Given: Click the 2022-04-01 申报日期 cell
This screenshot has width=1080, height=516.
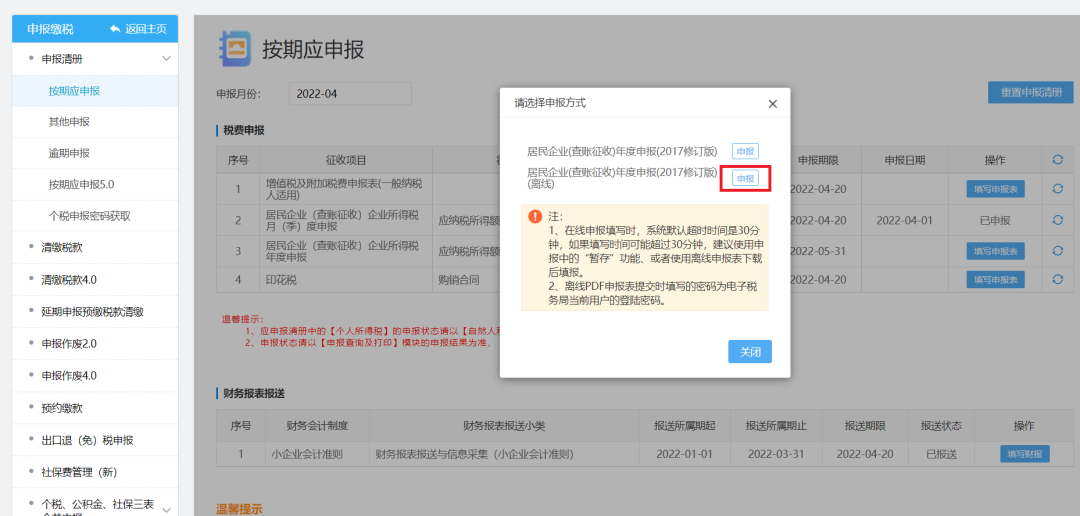Looking at the screenshot, I should click(904, 220).
